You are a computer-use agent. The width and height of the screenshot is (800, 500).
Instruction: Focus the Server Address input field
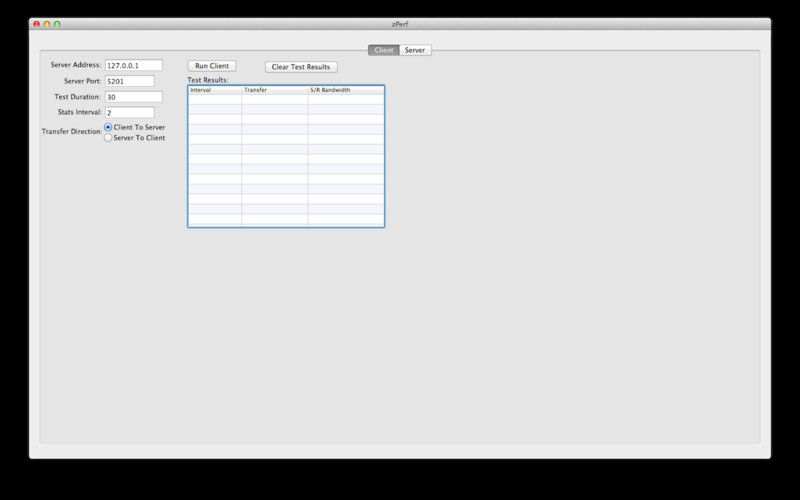133,65
